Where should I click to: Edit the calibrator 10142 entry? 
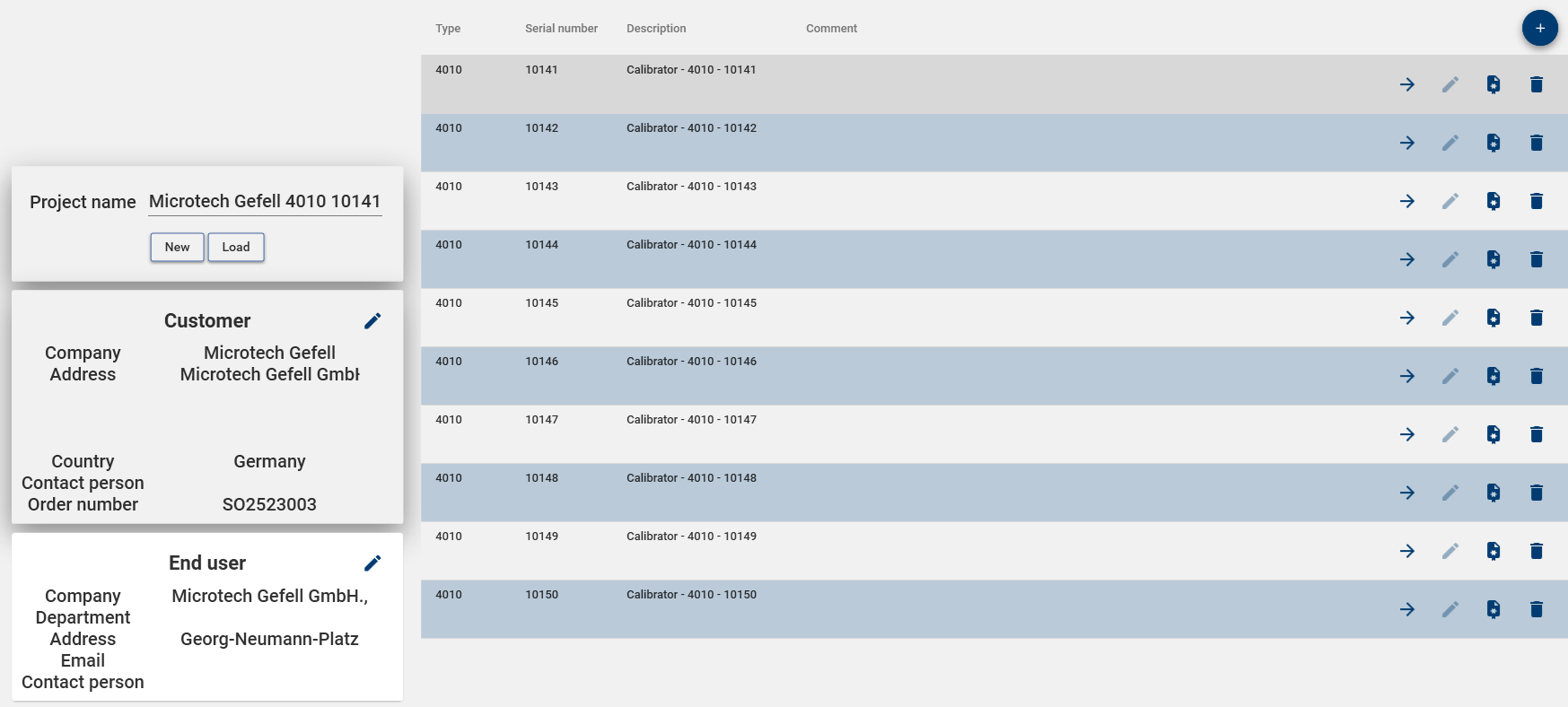[1450, 143]
